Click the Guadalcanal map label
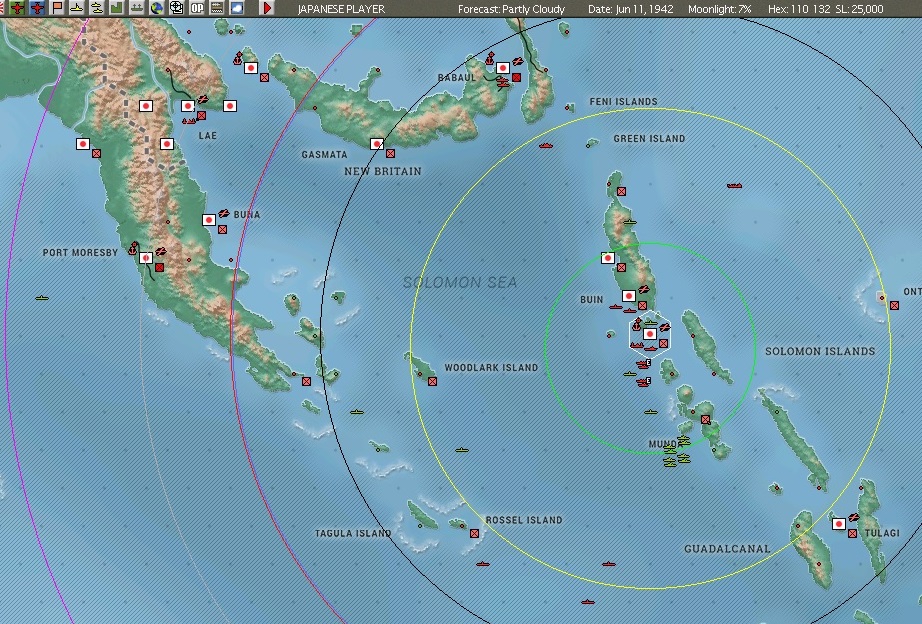 727,549
